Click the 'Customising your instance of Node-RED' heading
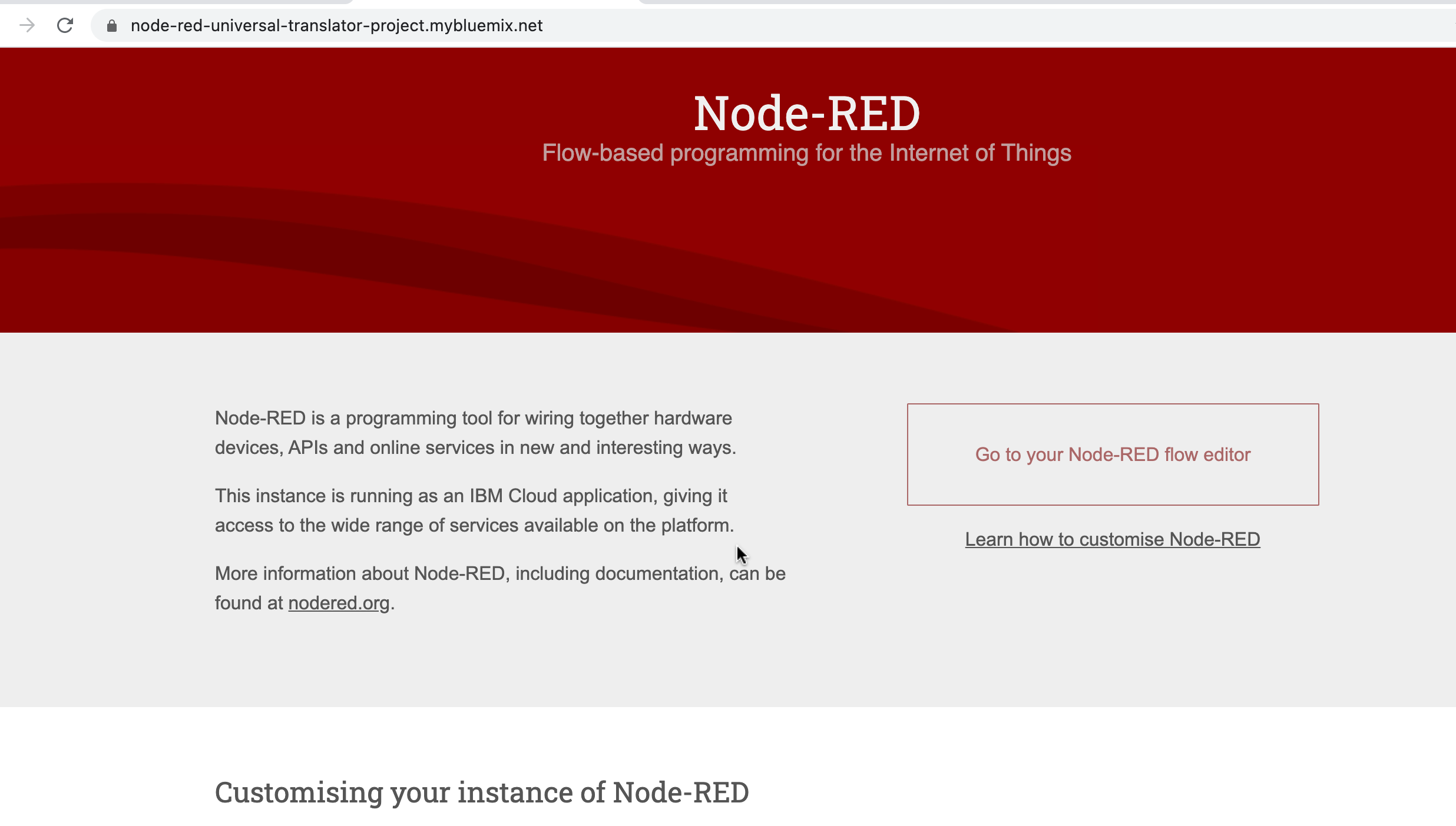The height and width of the screenshot is (826, 1456). click(x=482, y=792)
